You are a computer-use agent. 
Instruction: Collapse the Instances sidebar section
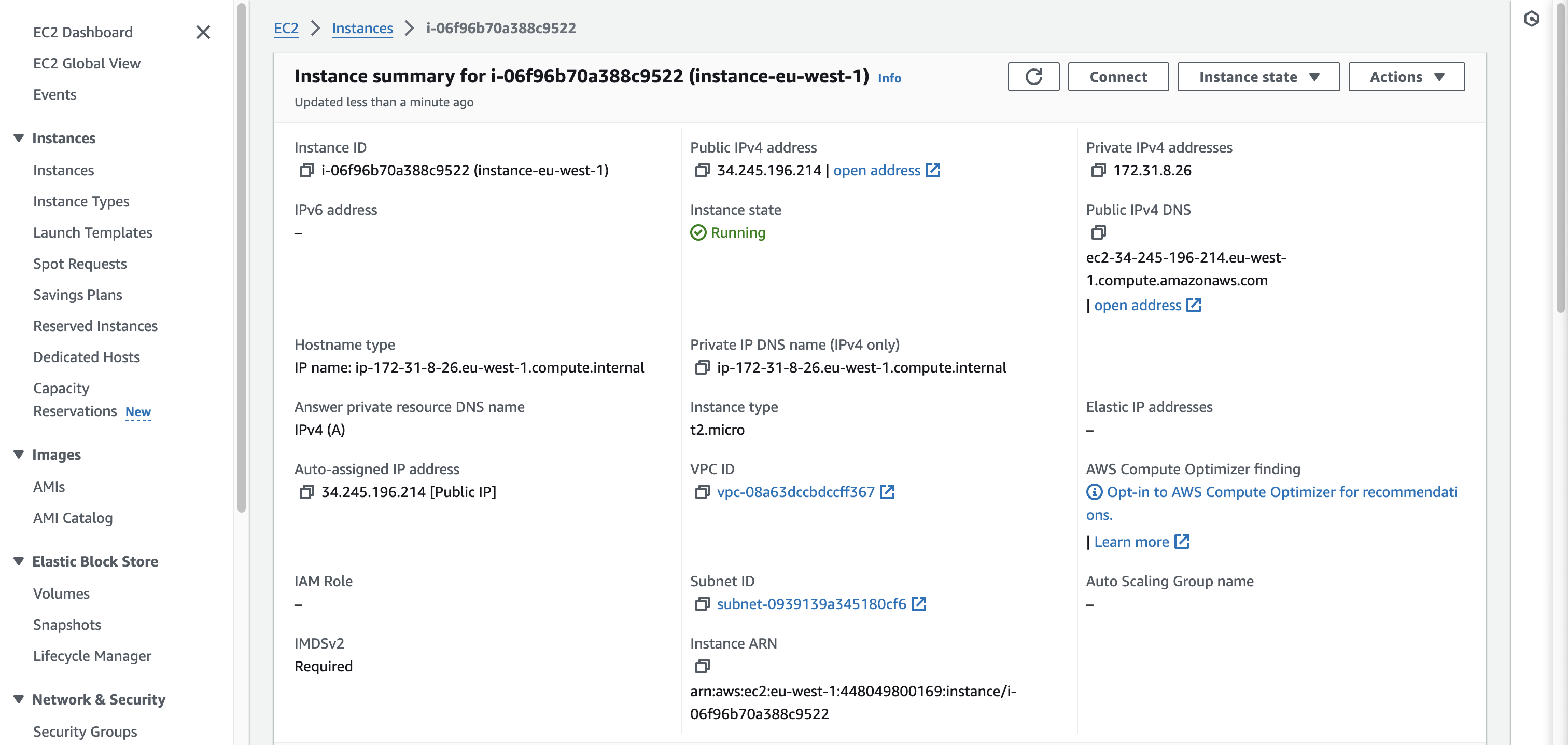(19, 139)
